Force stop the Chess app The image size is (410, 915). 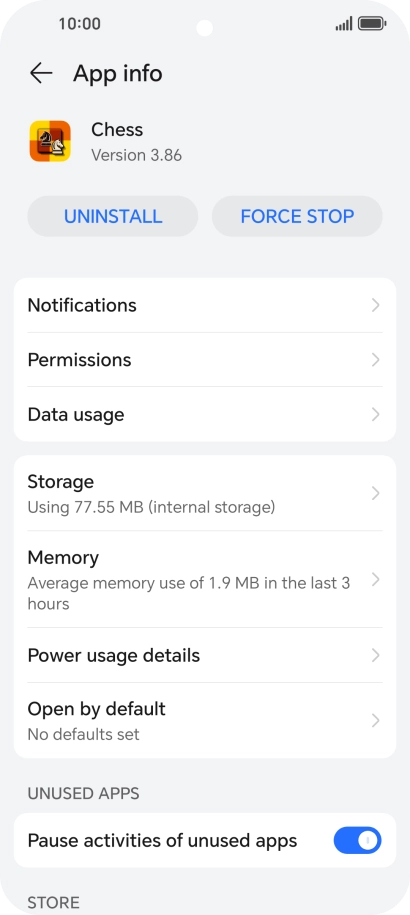point(297,216)
